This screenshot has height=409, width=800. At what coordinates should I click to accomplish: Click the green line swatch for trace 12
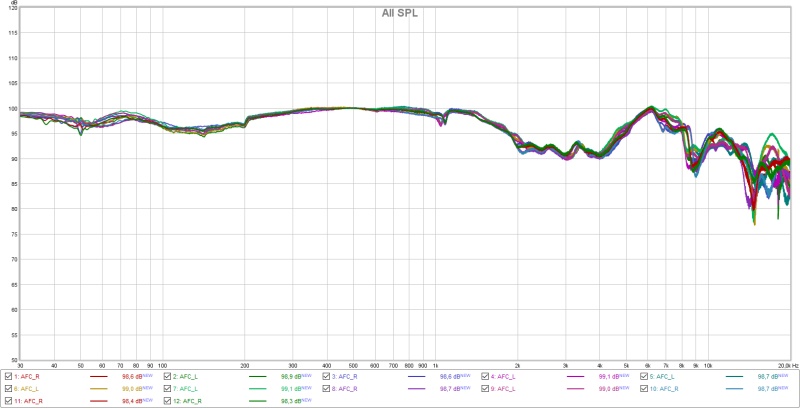[x=256, y=400]
